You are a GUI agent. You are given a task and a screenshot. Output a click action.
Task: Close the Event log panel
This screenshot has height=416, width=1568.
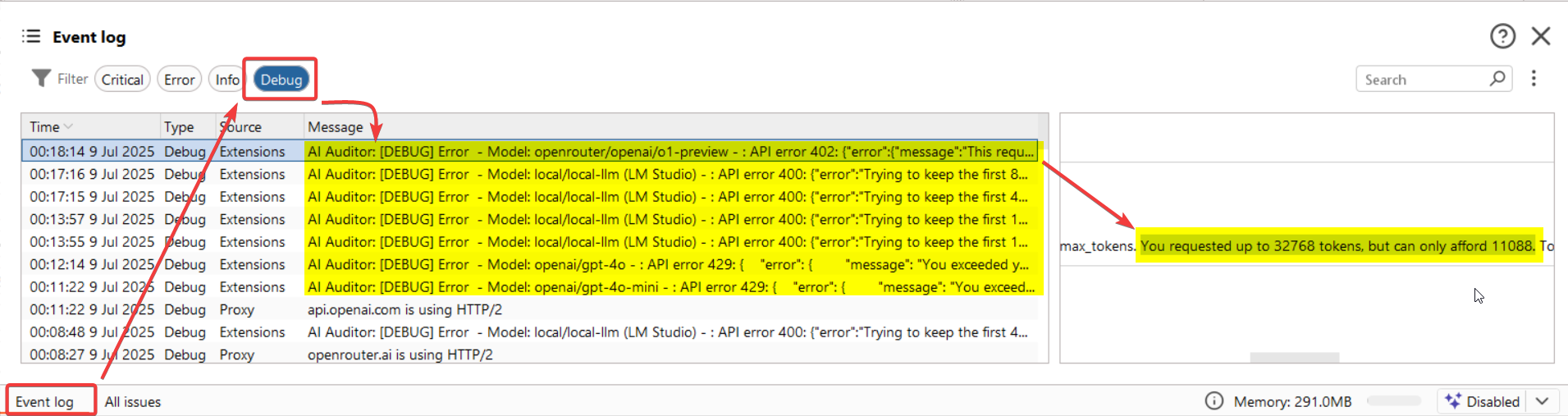(1541, 36)
